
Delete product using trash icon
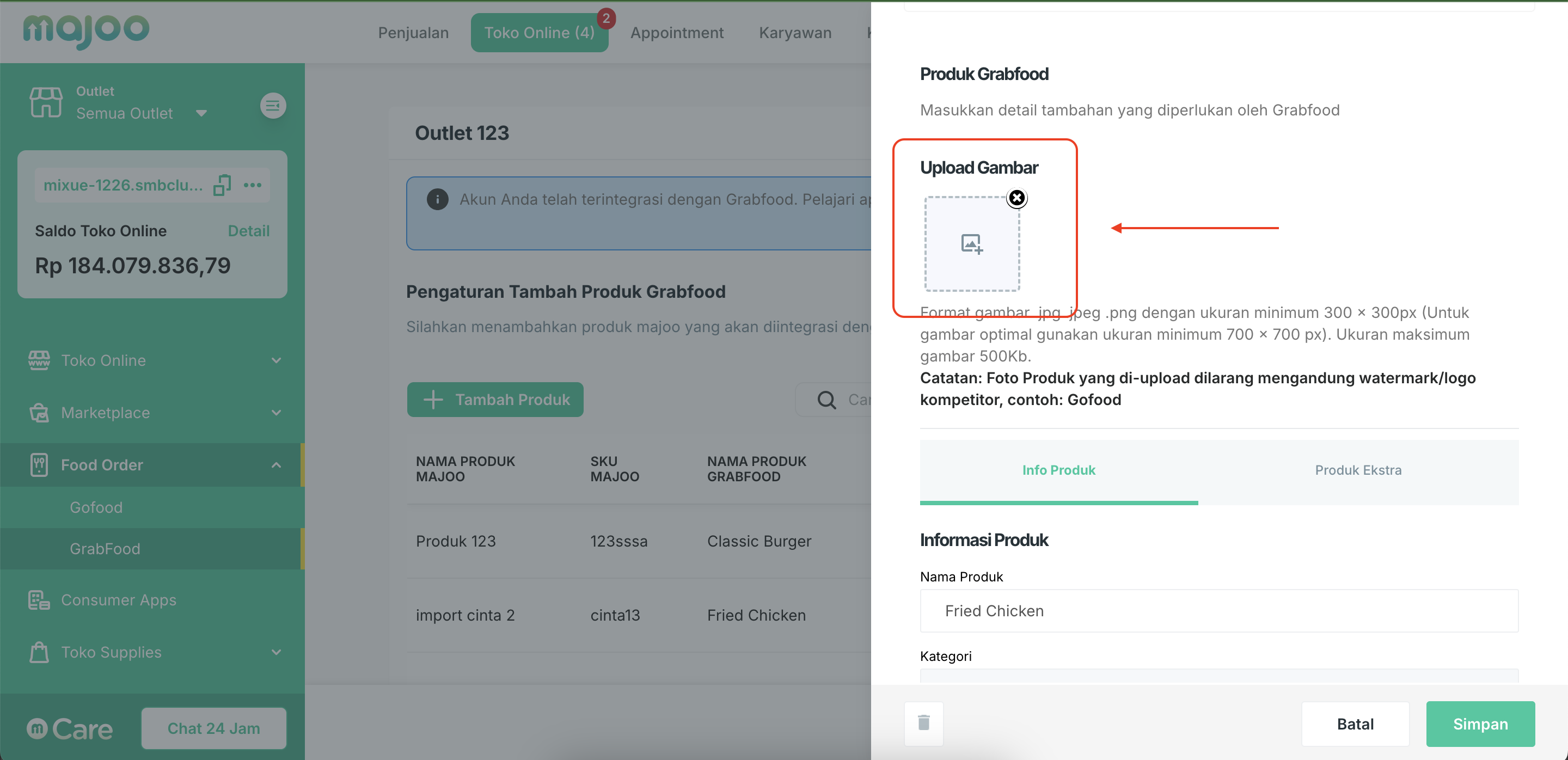click(x=924, y=723)
